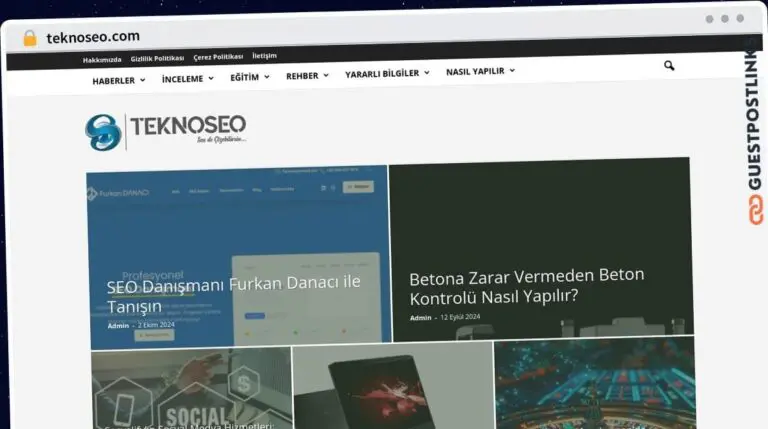Open the roulette casino thumbnail
The height and width of the screenshot is (429, 768).
[594, 383]
